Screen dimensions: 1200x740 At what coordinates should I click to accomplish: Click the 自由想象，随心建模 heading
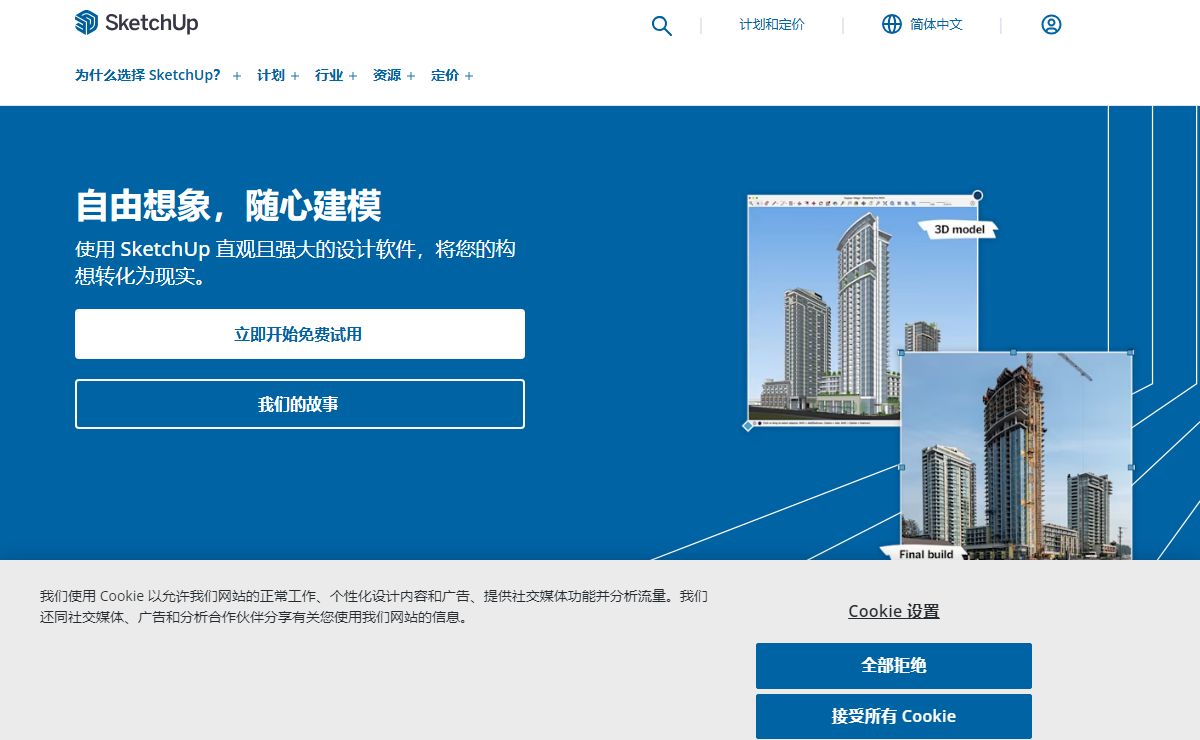click(228, 206)
